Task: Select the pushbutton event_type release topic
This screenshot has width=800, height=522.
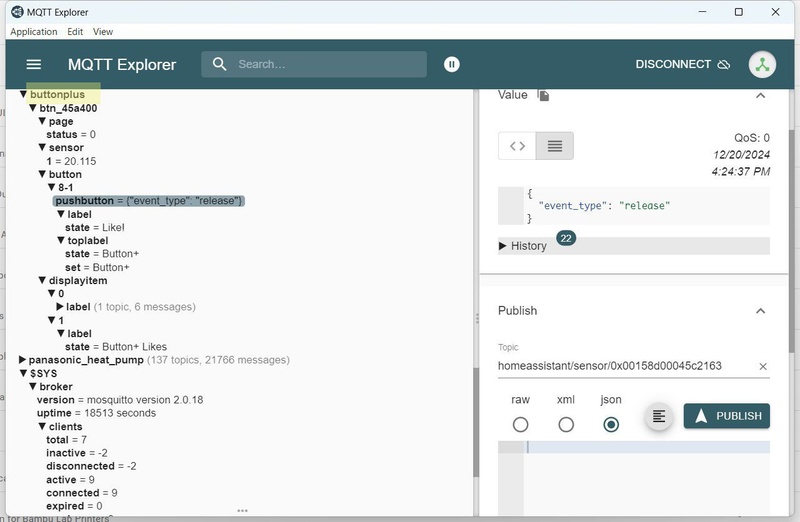Action: point(148,201)
